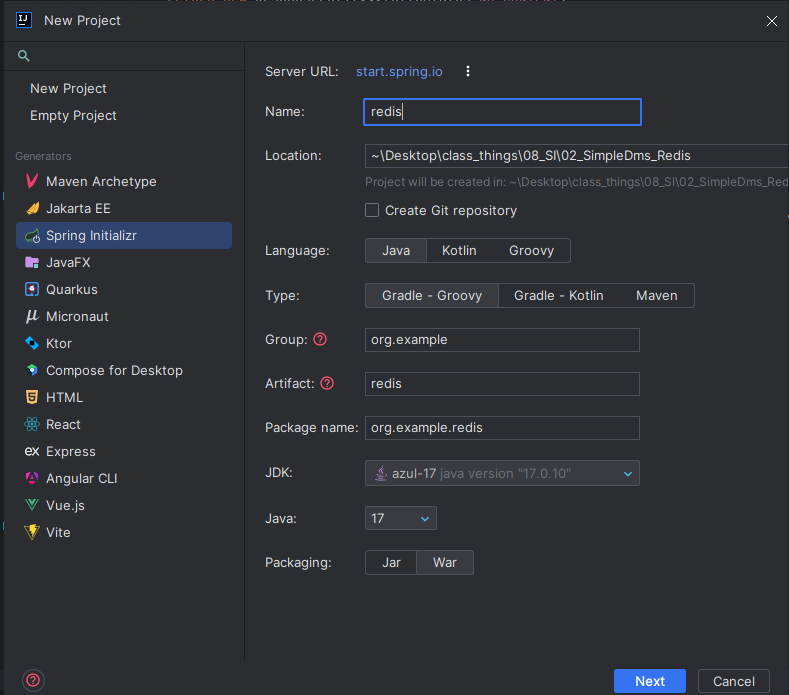Select Kotlin as the language
The height and width of the screenshot is (695, 789).
coord(459,251)
